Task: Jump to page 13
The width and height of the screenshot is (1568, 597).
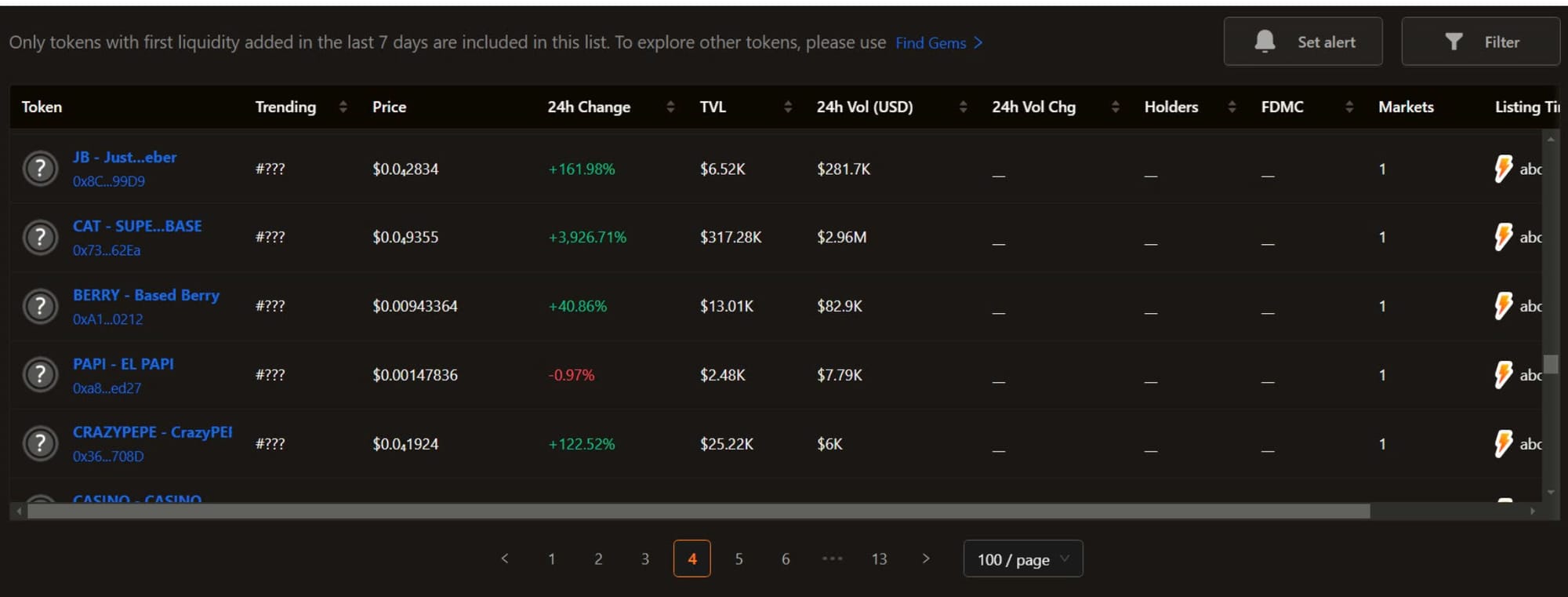Action: (879, 559)
